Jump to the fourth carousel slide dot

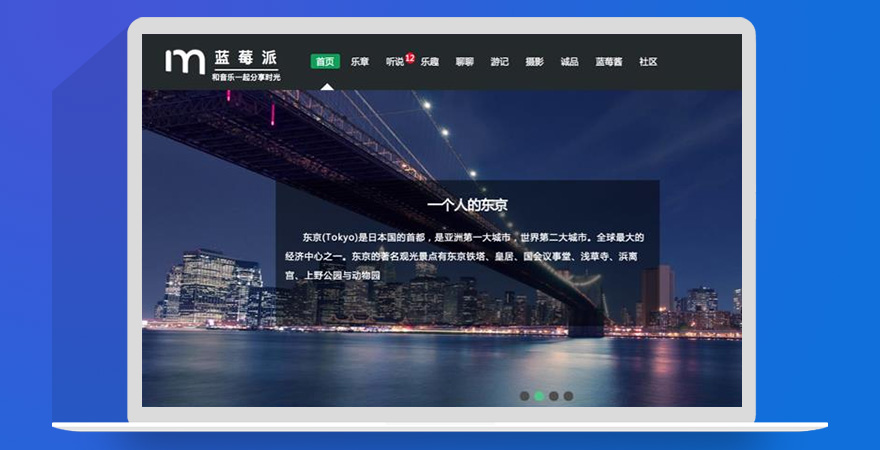click(568, 396)
